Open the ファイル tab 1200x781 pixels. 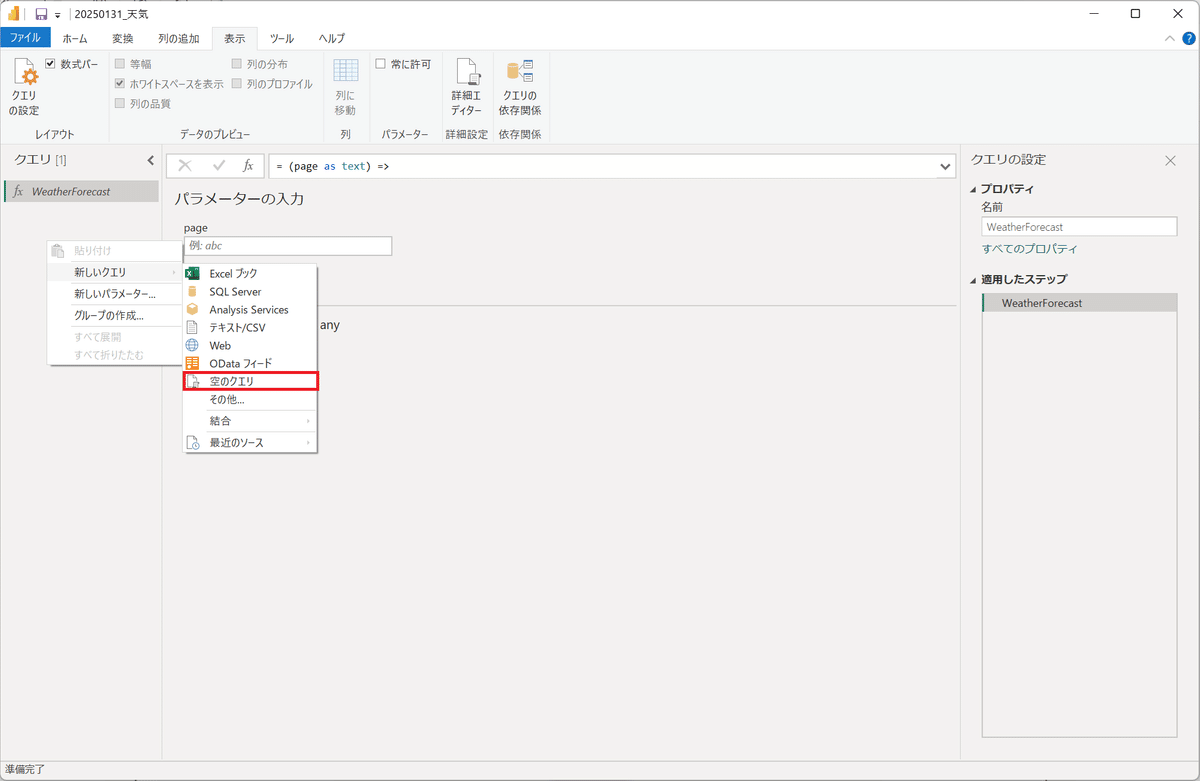pyautogui.click(x=25, y=38)
